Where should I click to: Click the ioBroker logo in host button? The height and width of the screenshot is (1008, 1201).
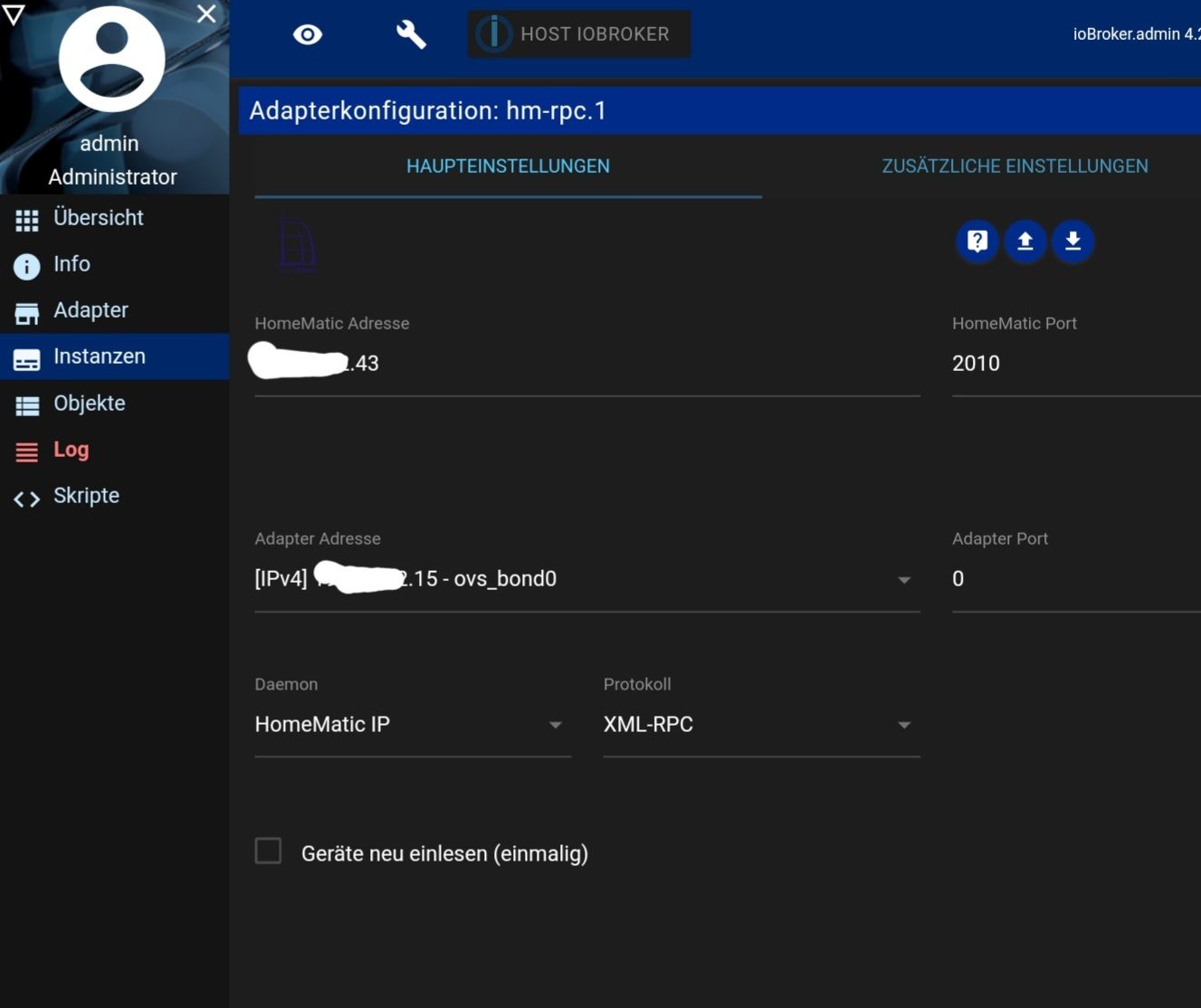(x=493, y=34)
